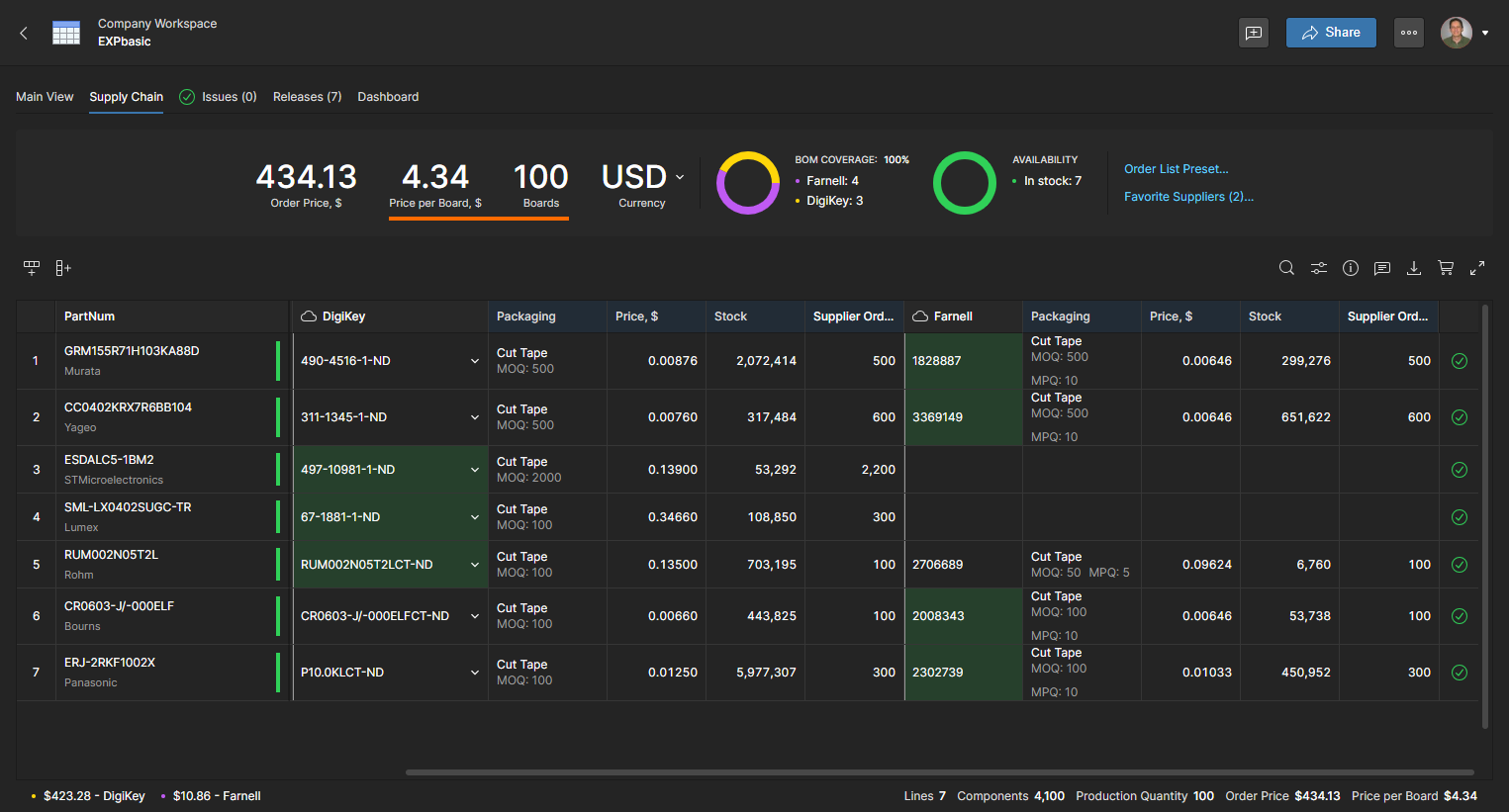
Task: Open the shopping cart icon
Action: point(1446,268)
